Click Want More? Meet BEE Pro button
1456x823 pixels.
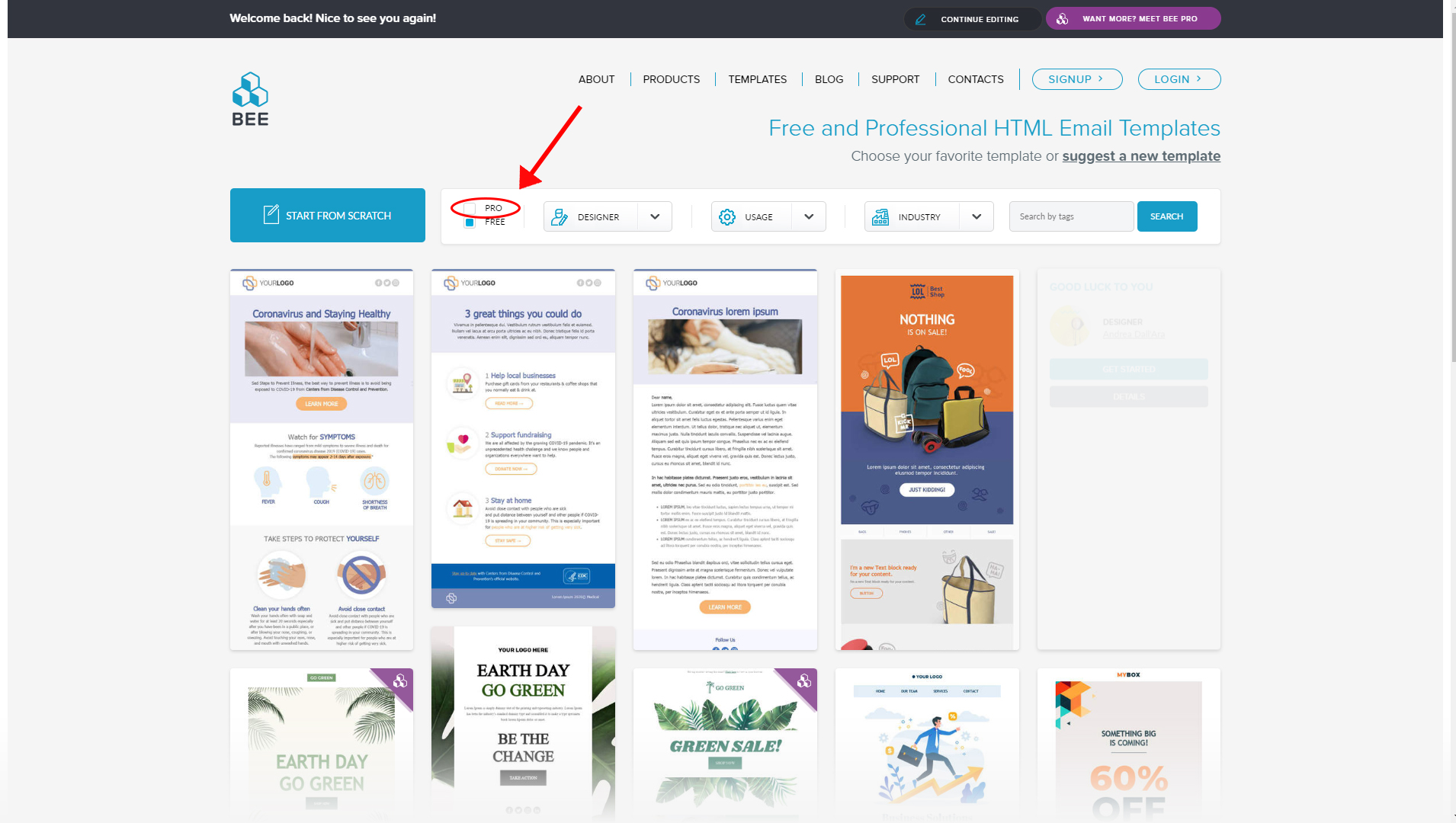(1134, 19)
